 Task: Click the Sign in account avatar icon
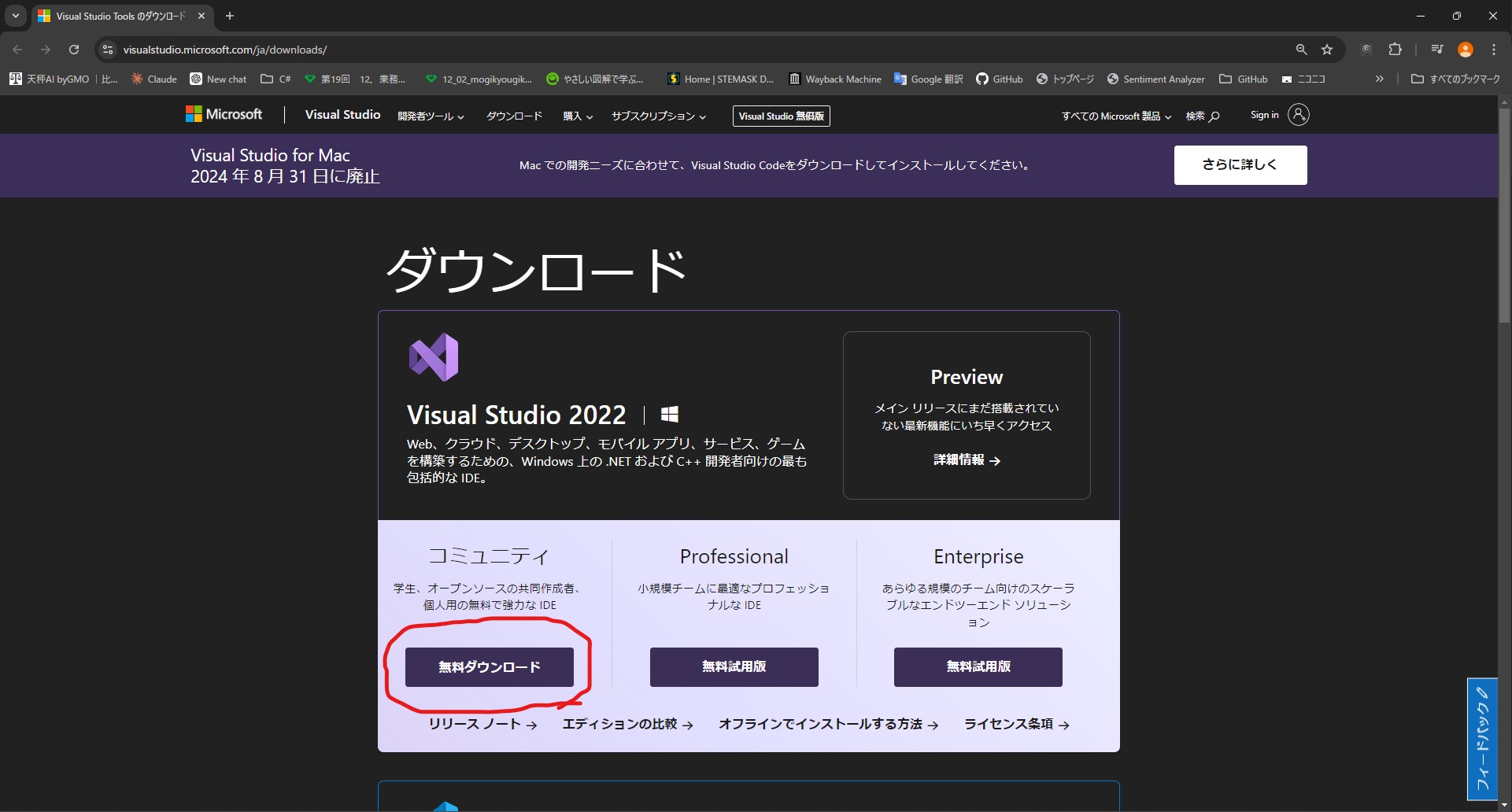[x=1298, y=115]
